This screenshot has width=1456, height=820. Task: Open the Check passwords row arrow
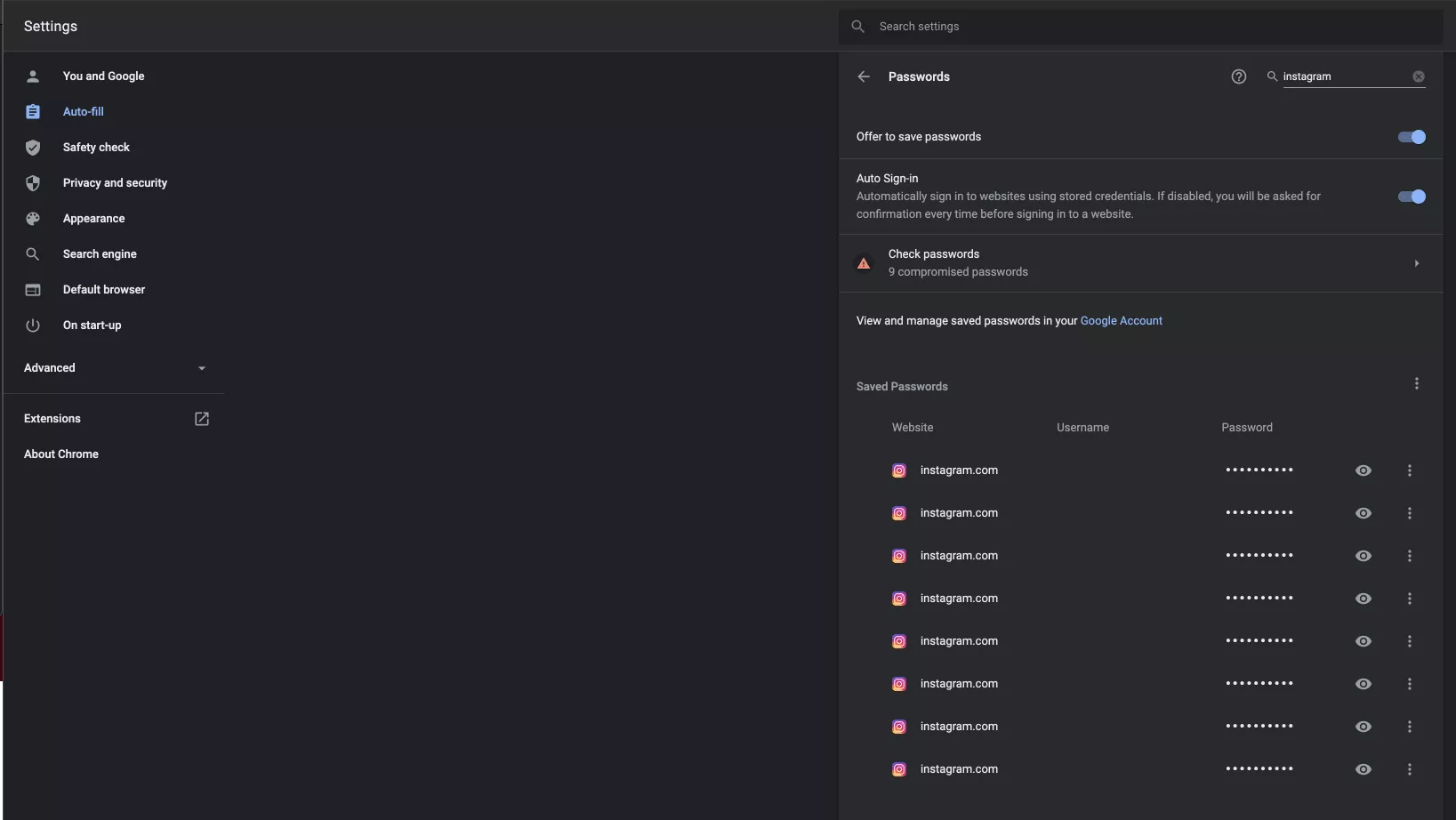(x=1417, y=263)
